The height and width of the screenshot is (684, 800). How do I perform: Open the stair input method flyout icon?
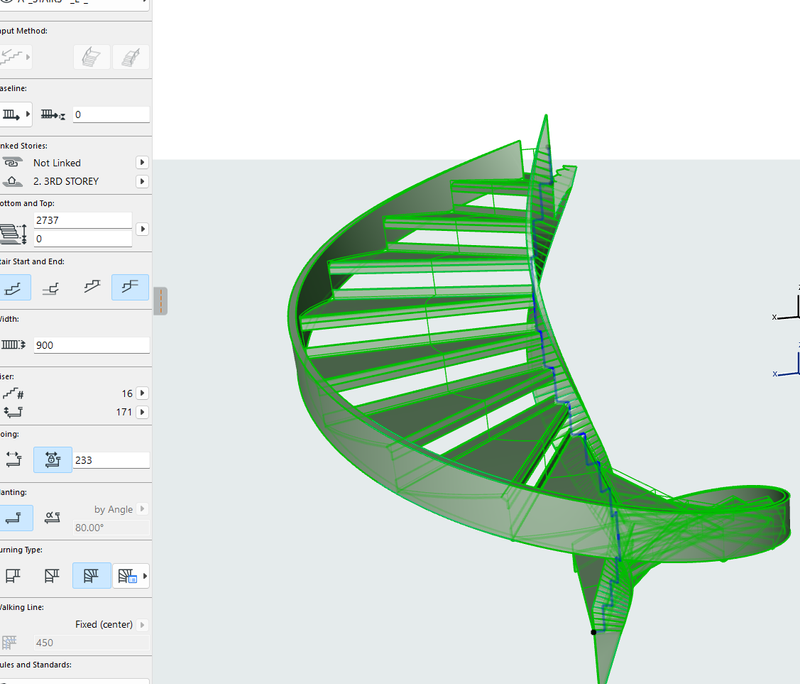click(x=15, y=57)
